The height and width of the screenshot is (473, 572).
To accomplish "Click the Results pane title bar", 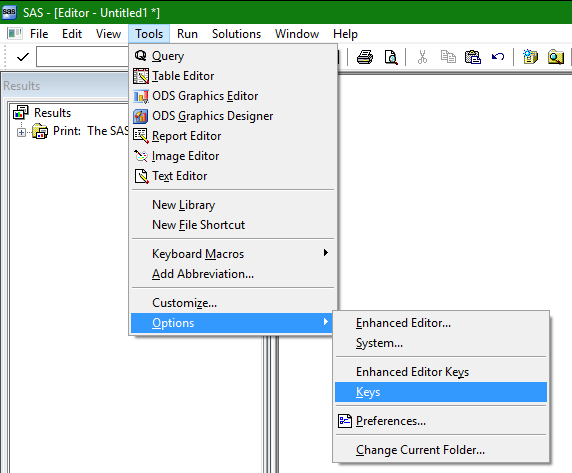I will (x=66, y=86).
